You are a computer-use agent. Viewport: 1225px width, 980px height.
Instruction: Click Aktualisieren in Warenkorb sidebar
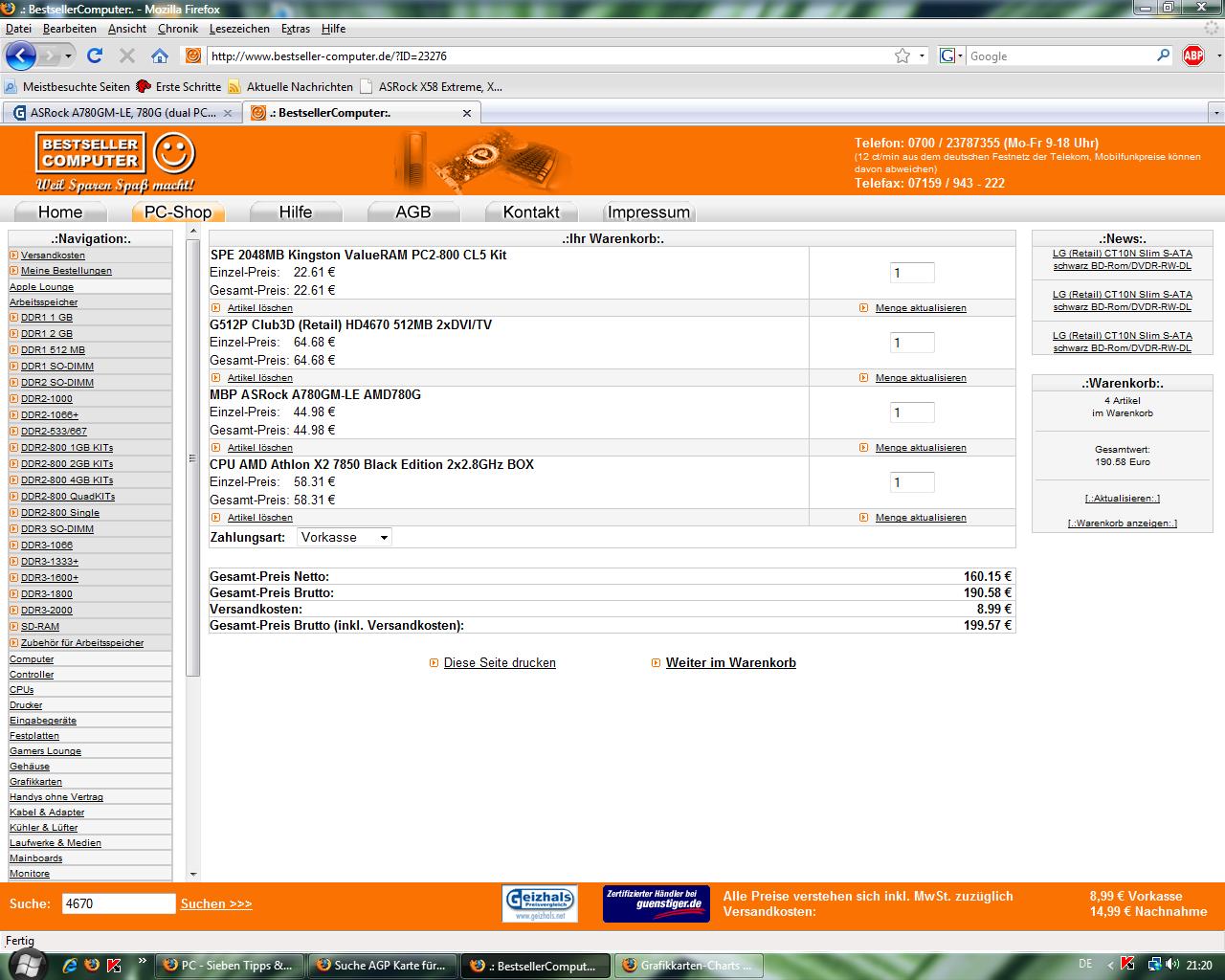tap(1123, 499)
